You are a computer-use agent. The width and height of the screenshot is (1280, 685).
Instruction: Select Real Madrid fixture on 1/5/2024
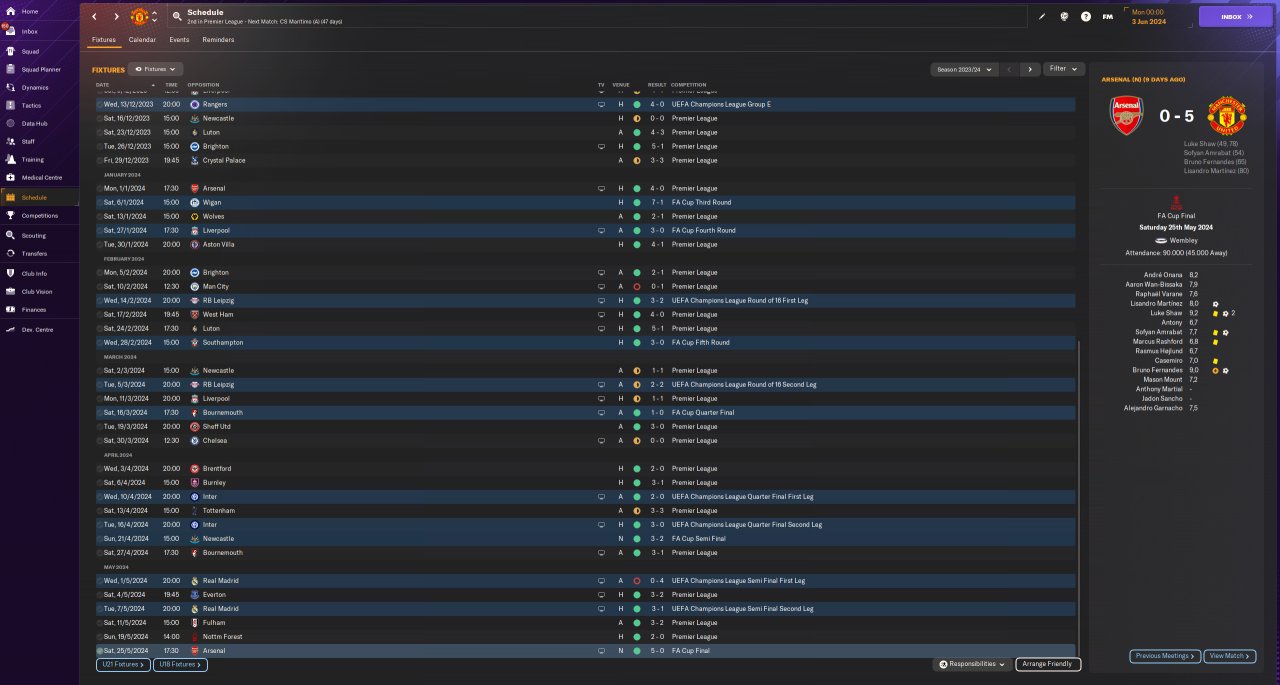pyautogui.click(x=585, y=580)
